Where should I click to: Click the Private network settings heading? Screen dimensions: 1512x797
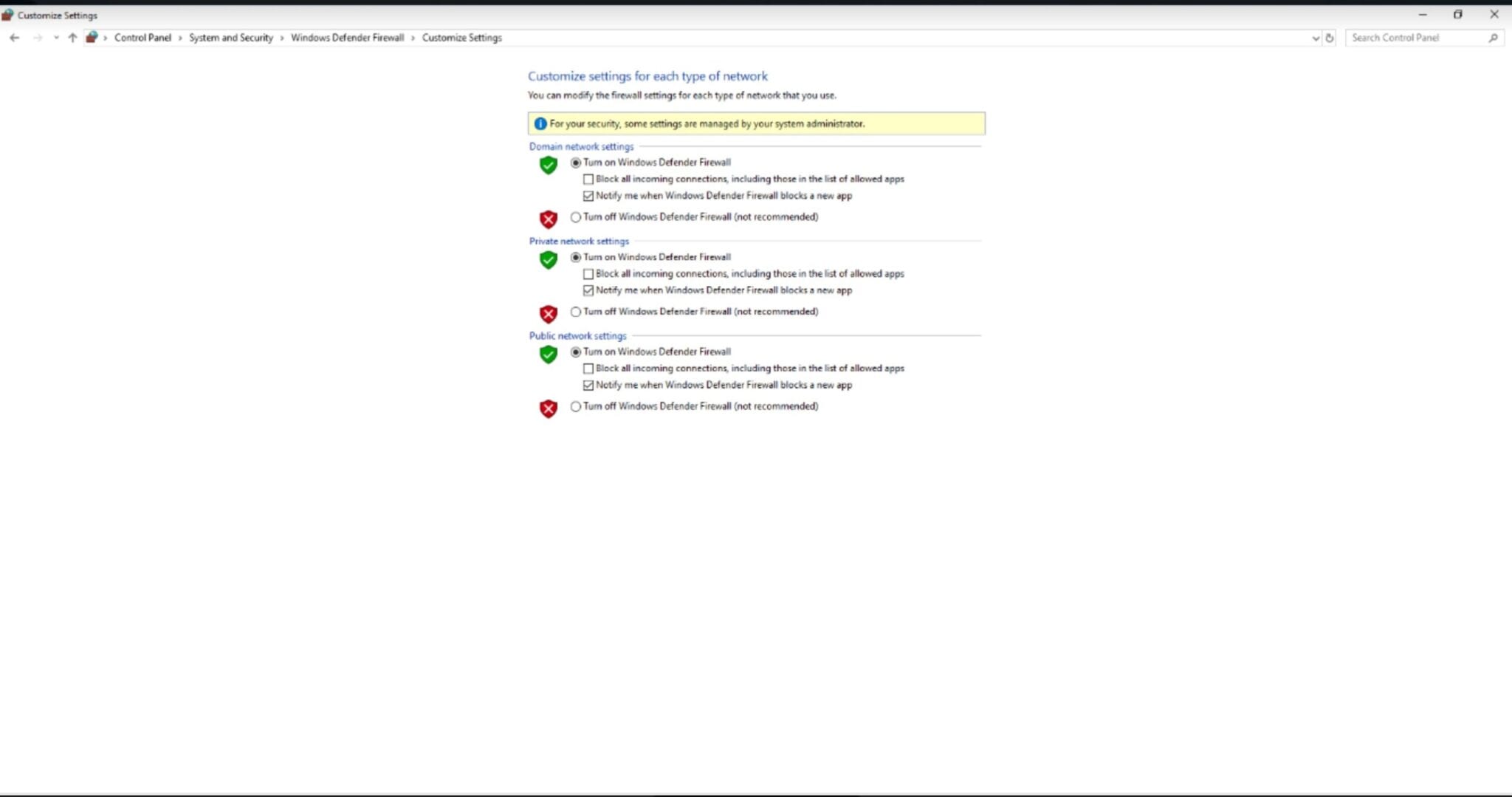click(x=579, y=241)
